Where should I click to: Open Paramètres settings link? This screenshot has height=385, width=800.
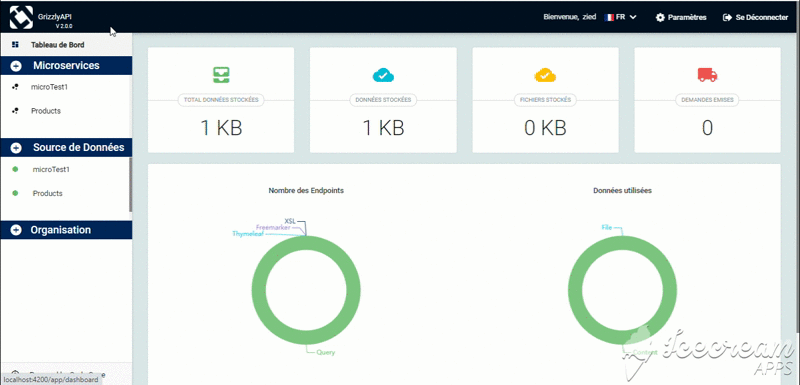(x=681, y=17)
